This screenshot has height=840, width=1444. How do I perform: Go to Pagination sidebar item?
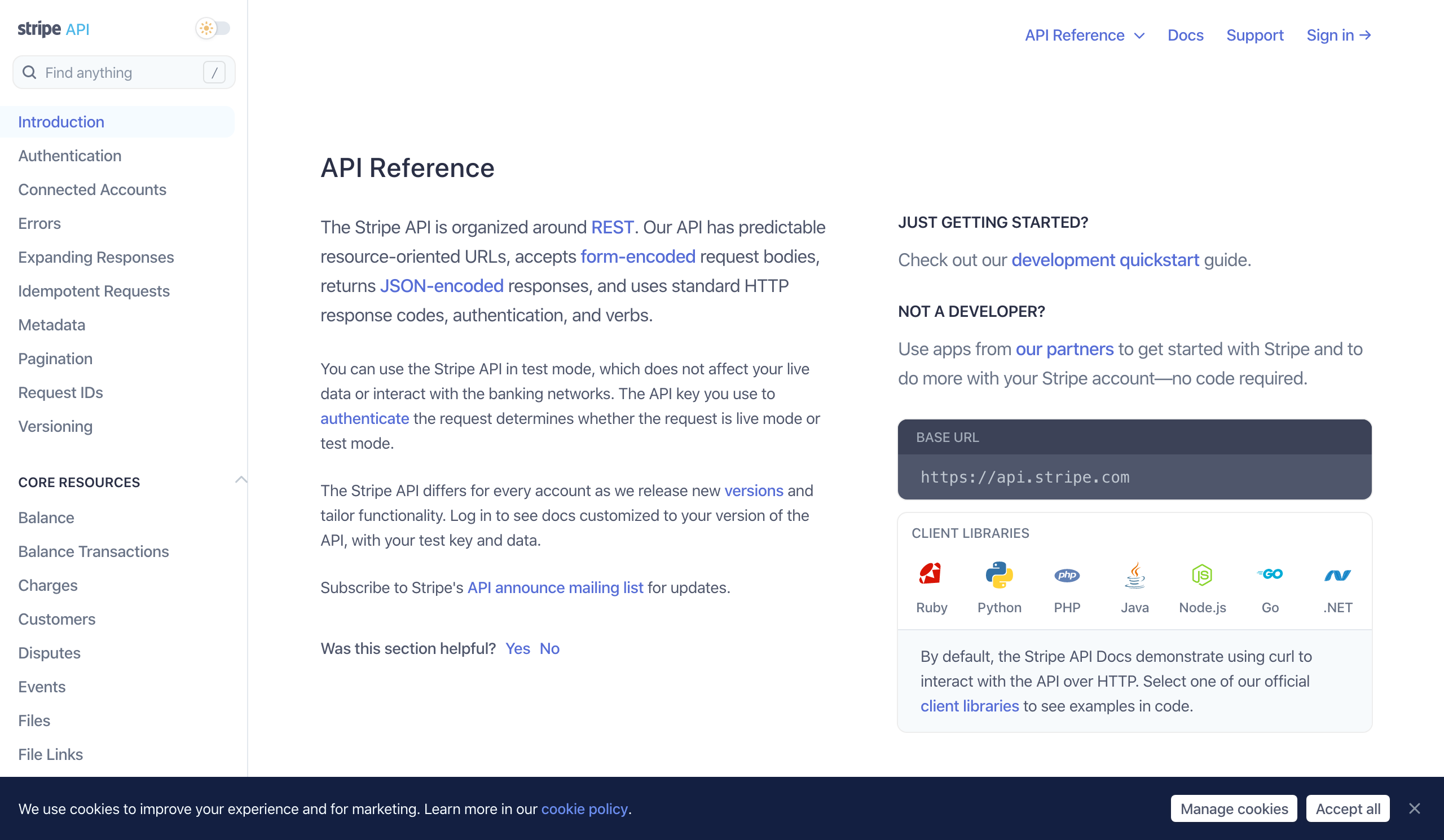[x=55, y=359]
